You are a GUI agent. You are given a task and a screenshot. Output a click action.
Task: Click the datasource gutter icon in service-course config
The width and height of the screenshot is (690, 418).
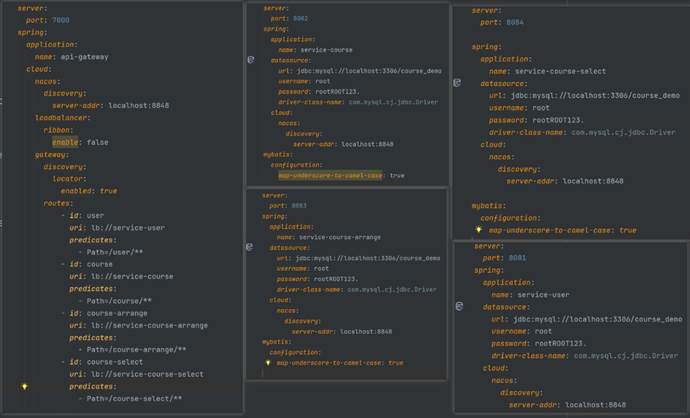(251, 60)
